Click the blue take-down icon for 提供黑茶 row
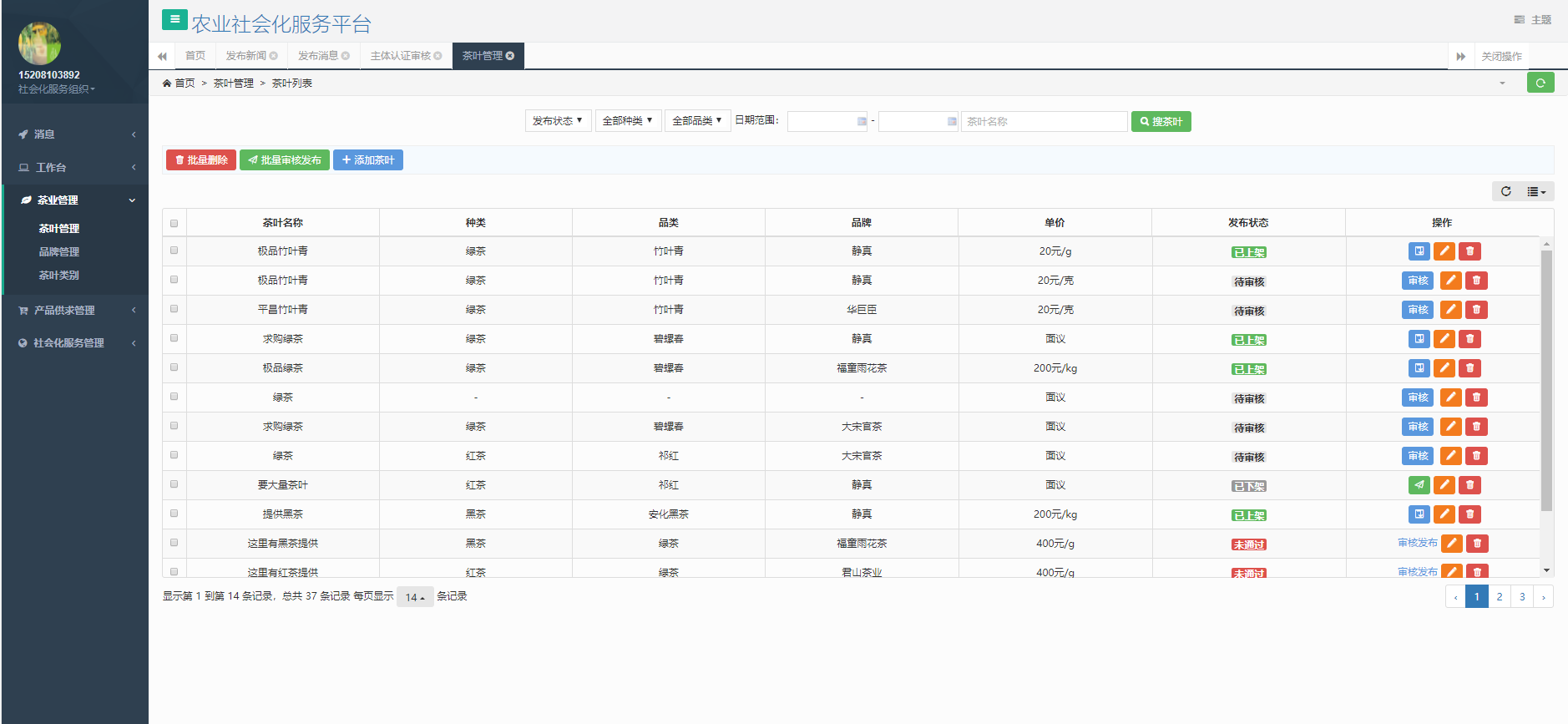This screenshot has height=724, width=1568. [1419, 514]
